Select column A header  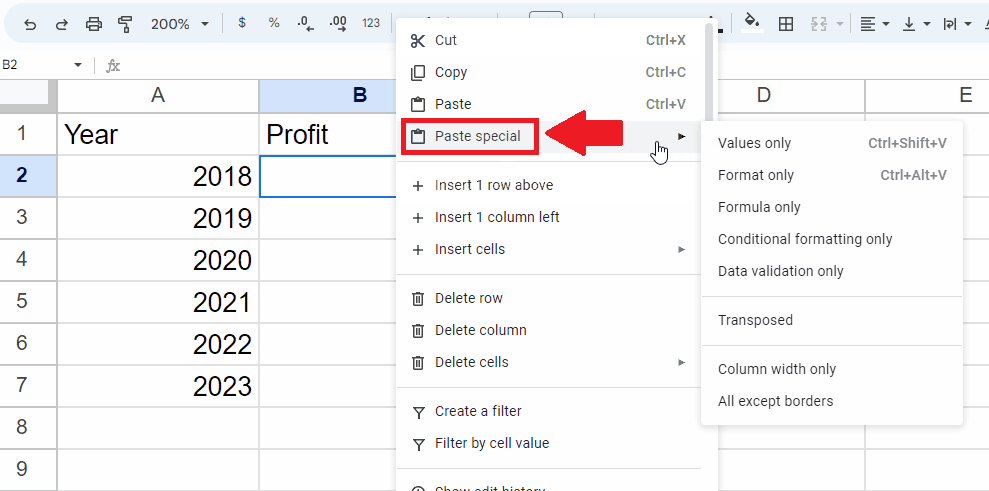(x=158, y=95)
